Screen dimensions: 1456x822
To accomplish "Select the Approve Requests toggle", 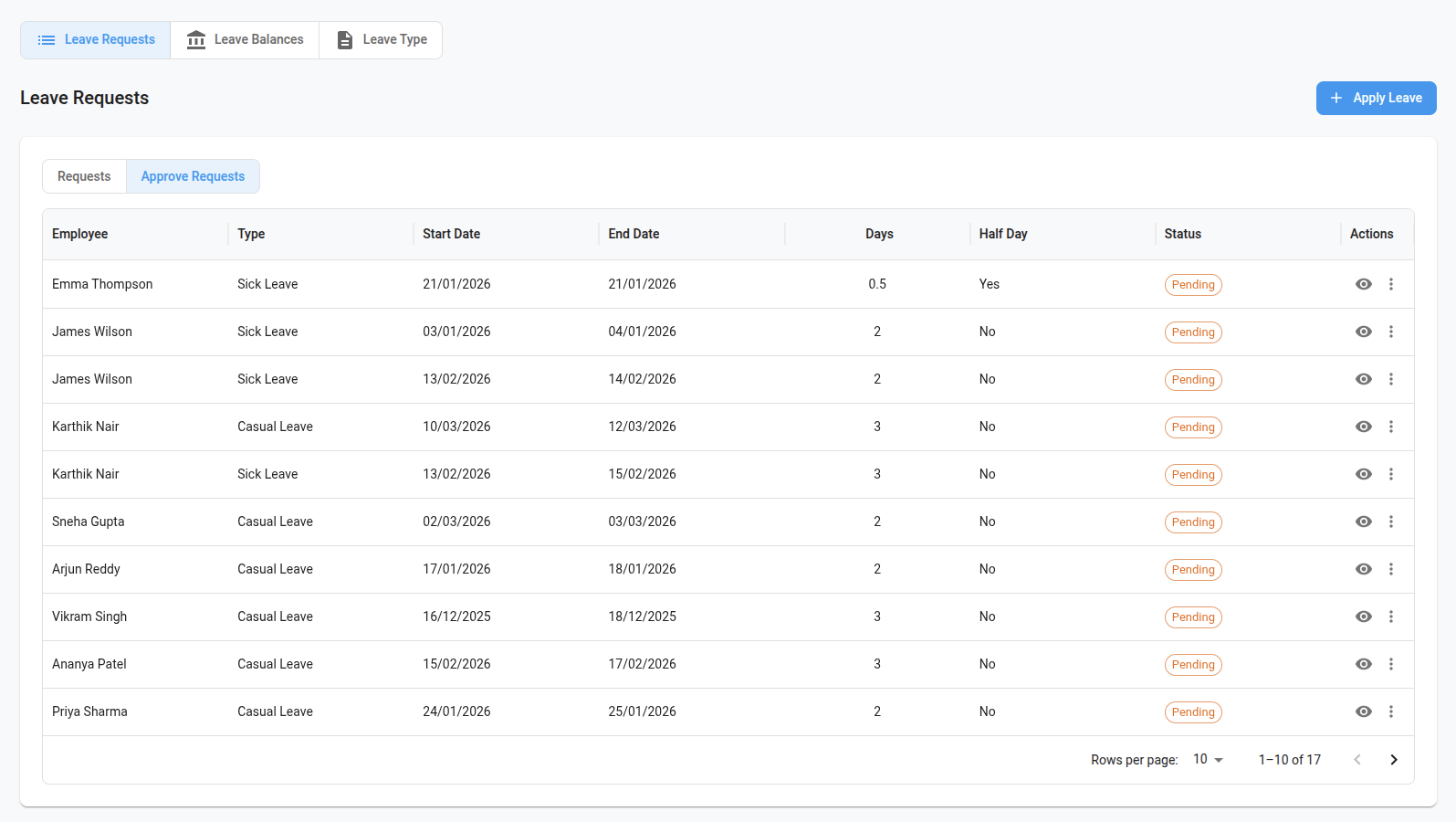I will pos(193,176).
